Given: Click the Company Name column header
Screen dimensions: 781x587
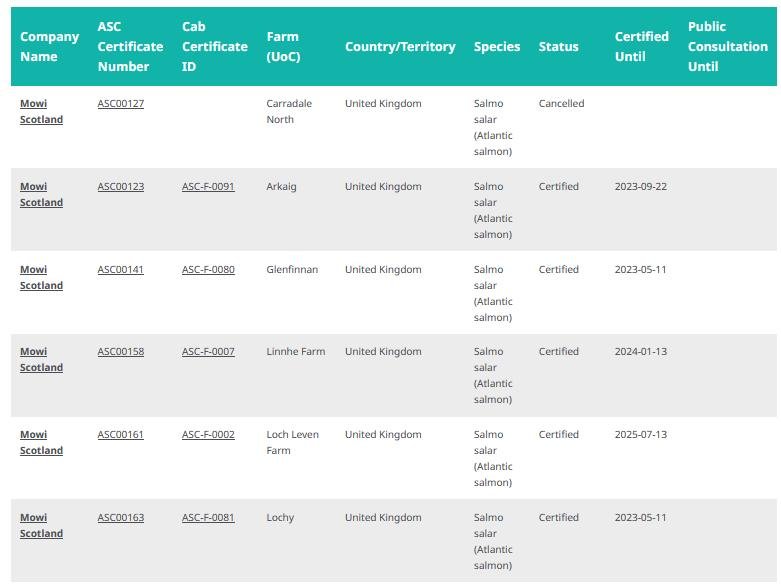Looking at the screenshot, I should click(49, 47).
